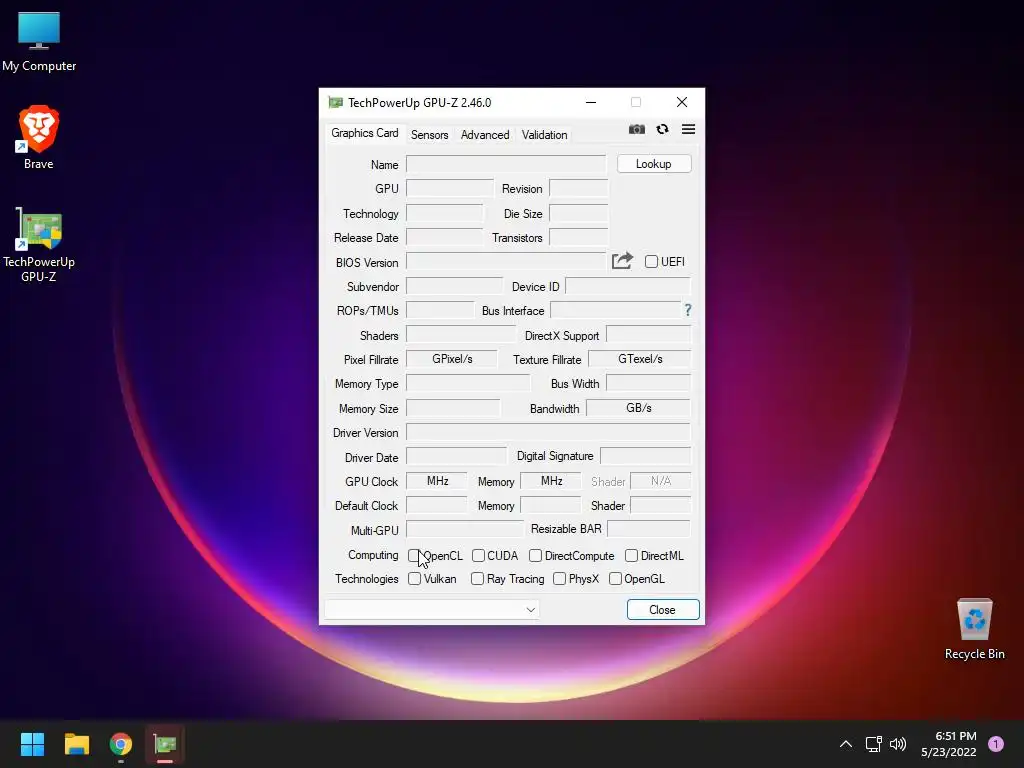Viewport: 1024px width, 768px height.
Task: Toggle the CUDA checkbox
Action: click(x=478, y=556)
